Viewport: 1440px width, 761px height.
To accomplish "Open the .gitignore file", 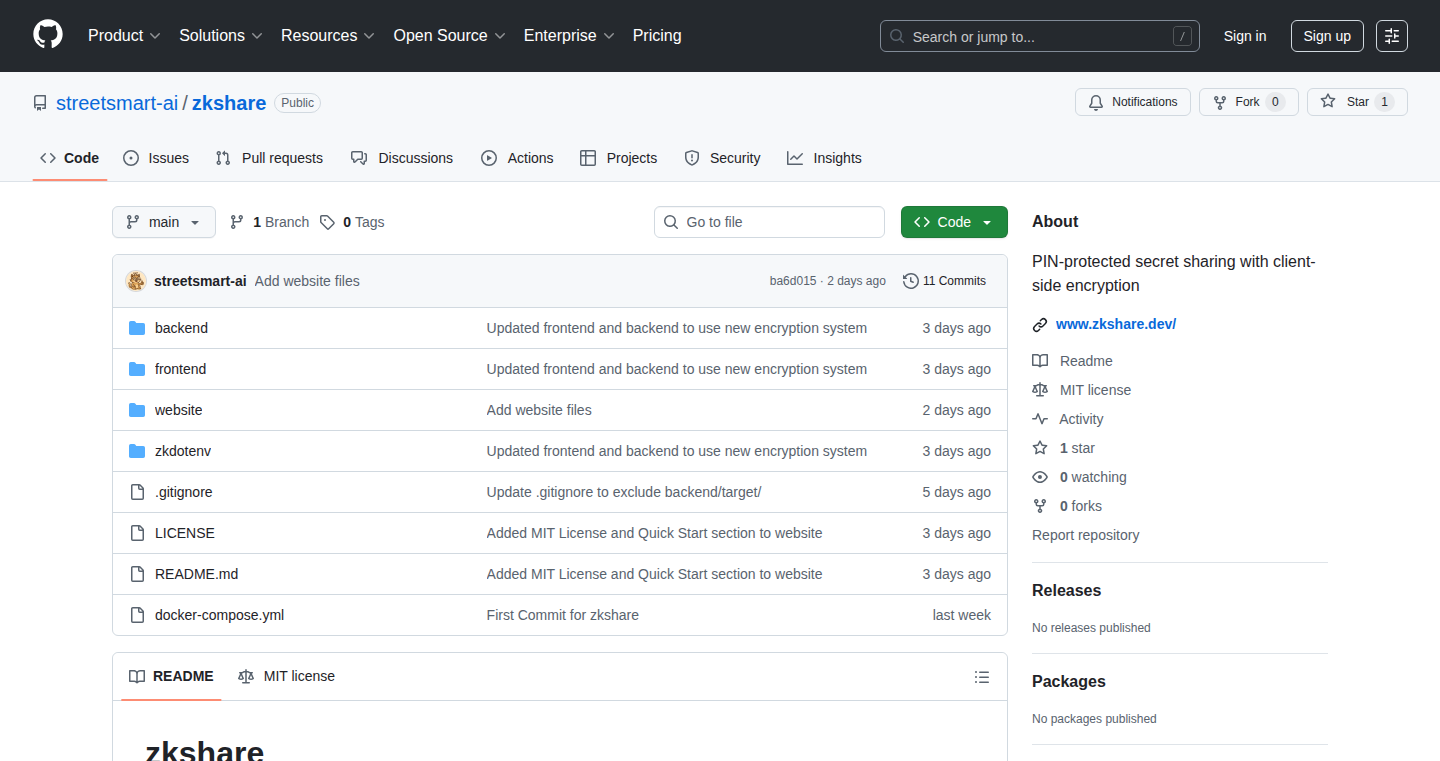I will [x=183, y=492].
